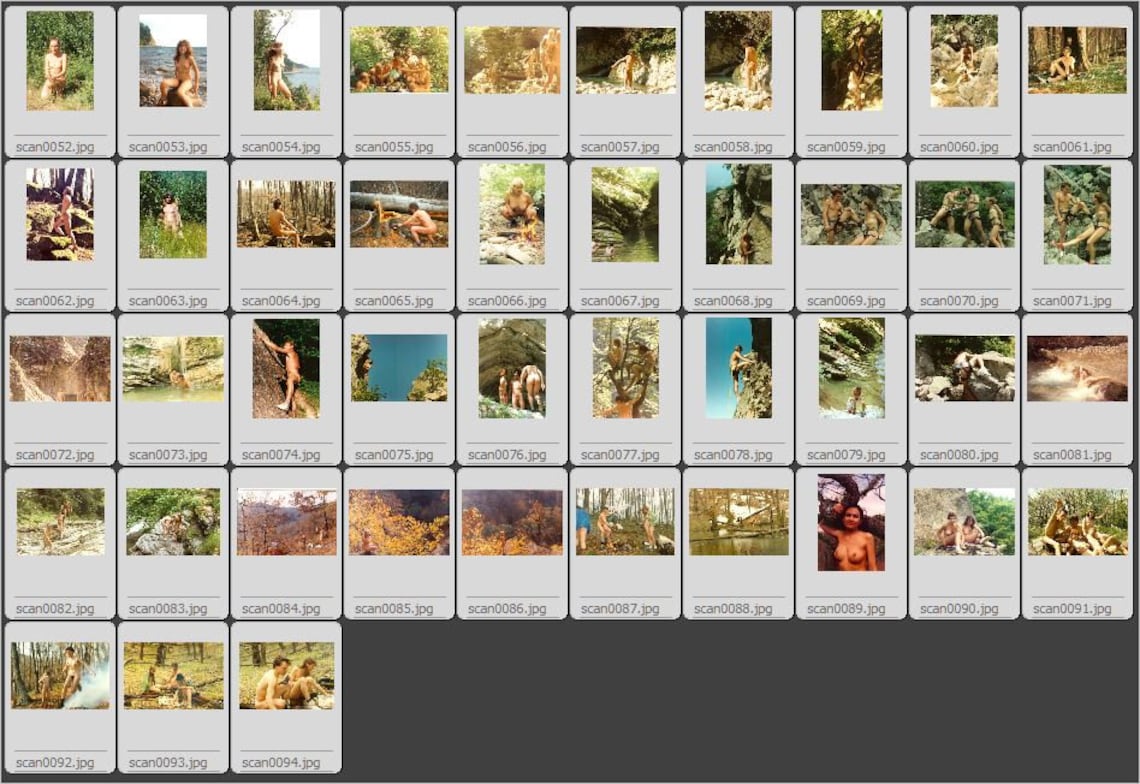Viewport: 1140px width, 784px height.
Task: Click the scan0091.jpg thumbnail
Action: tap(1077, 522)
